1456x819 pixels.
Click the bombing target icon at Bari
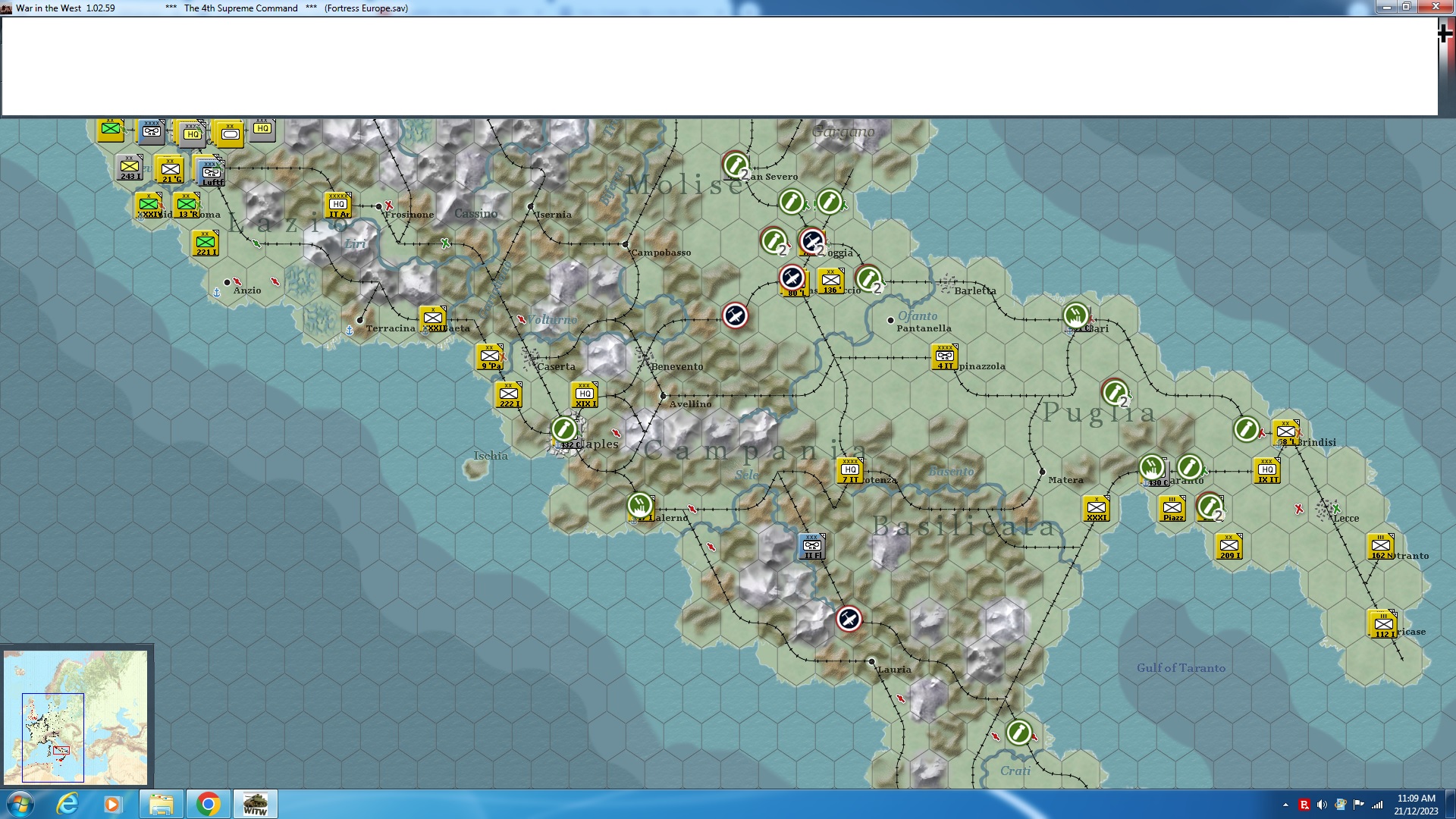1076,315
